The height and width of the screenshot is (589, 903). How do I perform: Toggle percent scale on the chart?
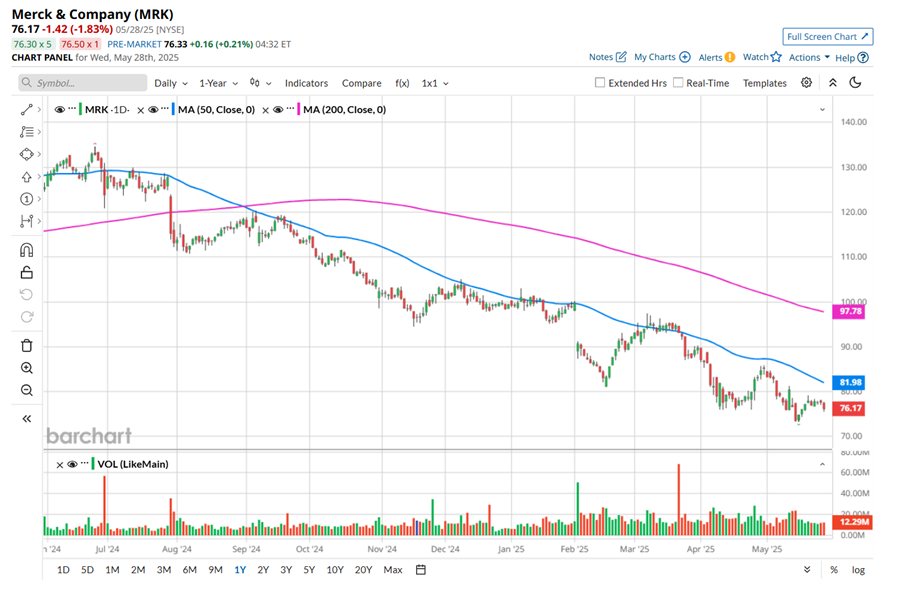pyautogui.click(x=833, y=569)
